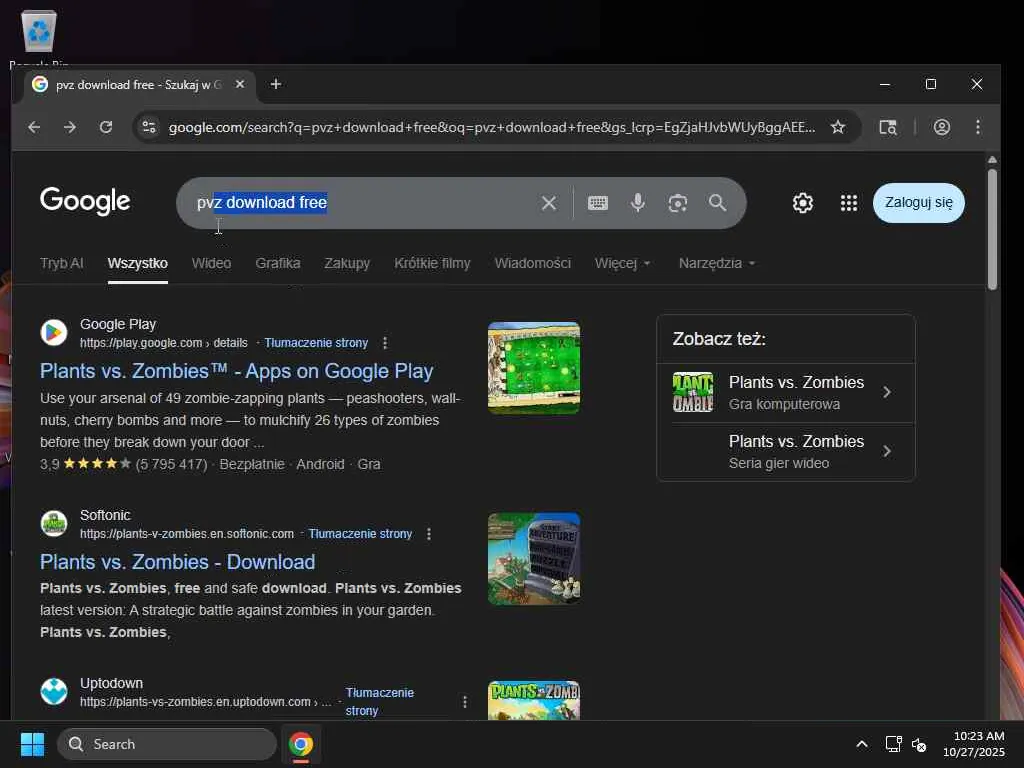Screen dimensions: 1024x768
Task: Open Plants vs. Zombies Apps on Google Play link
Action: point(236,371)
